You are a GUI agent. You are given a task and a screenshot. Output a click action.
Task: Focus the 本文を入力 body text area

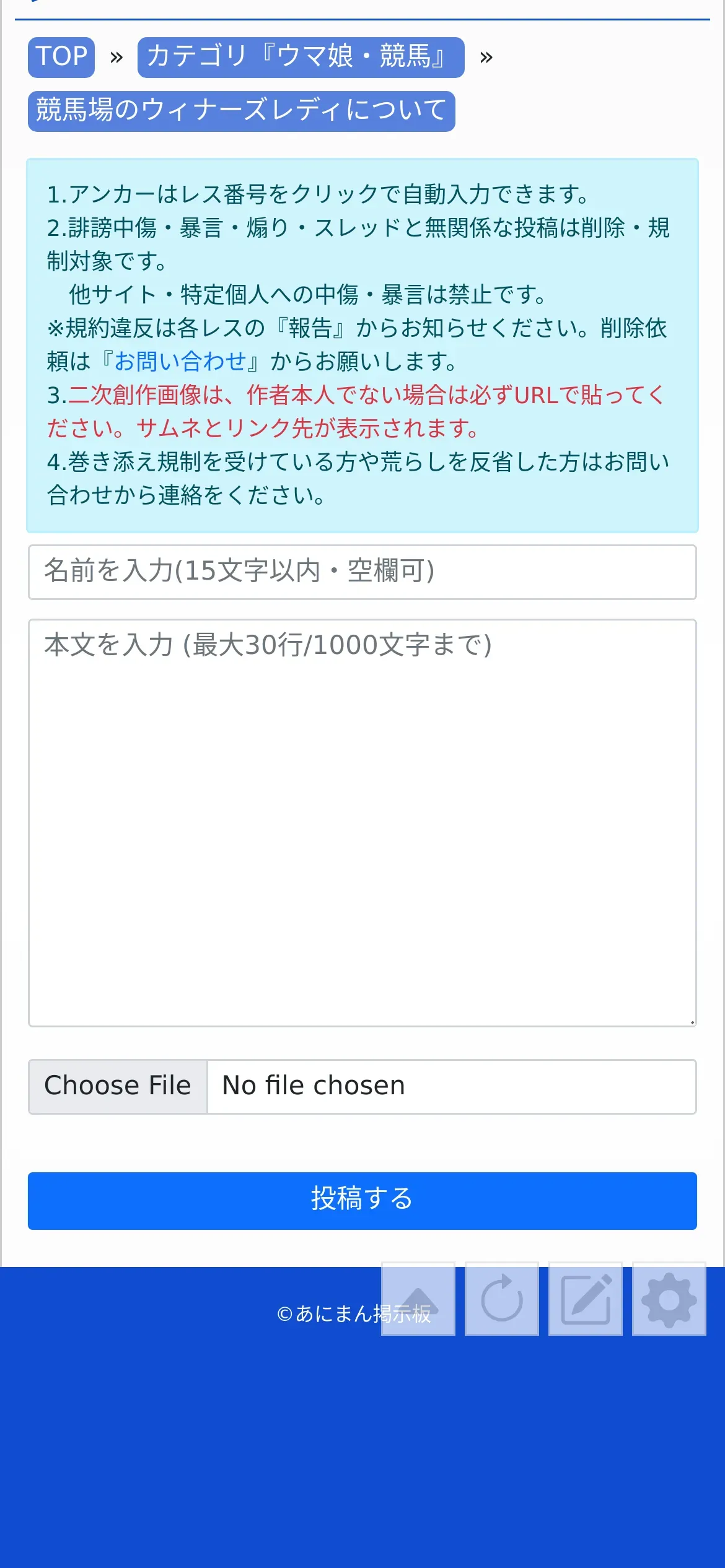[362, 823]
